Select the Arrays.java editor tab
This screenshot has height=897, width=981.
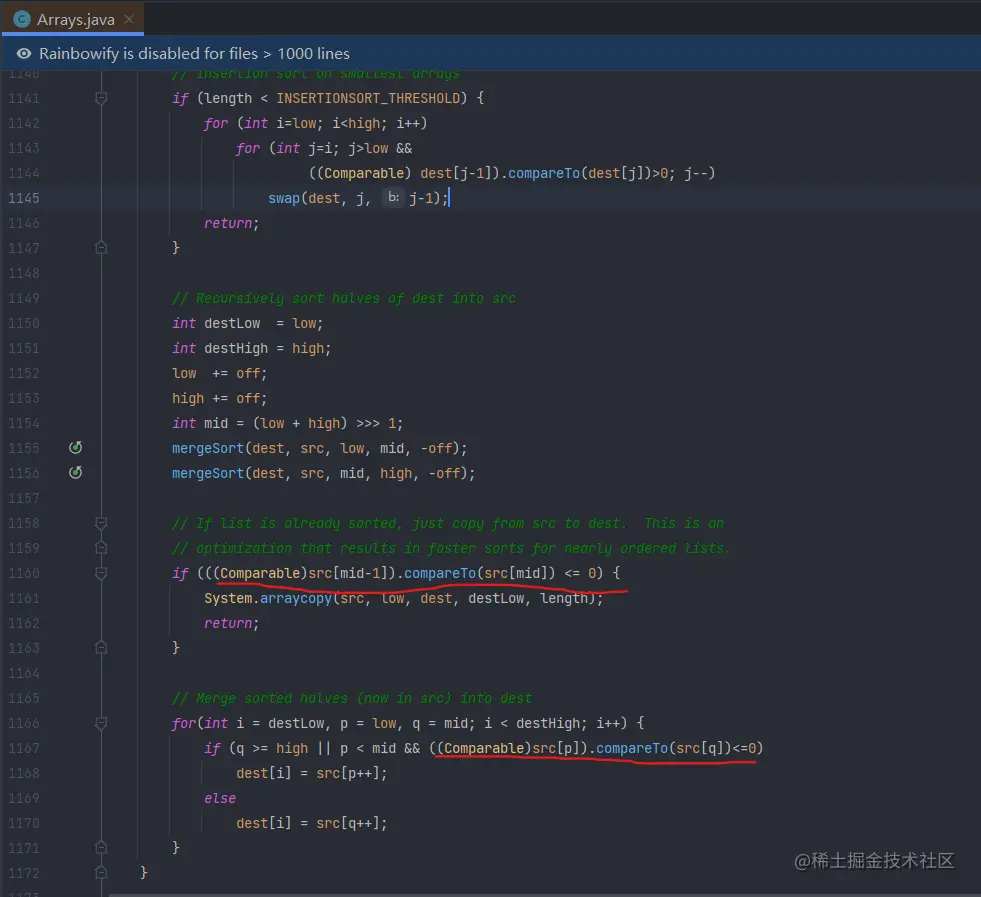pyautogui.click(x=73, y=19)
